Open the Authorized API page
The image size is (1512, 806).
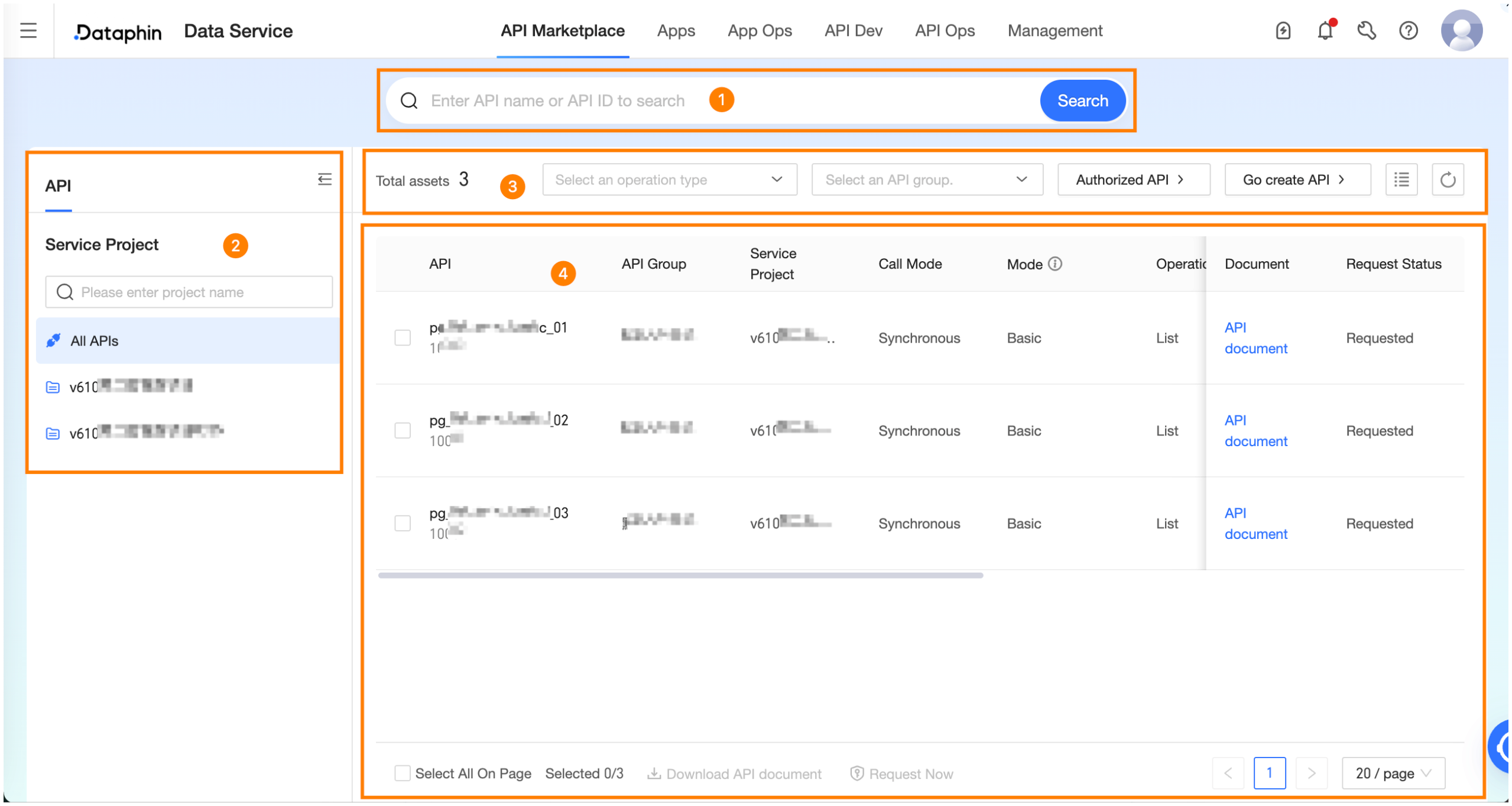pos(1134,180)
